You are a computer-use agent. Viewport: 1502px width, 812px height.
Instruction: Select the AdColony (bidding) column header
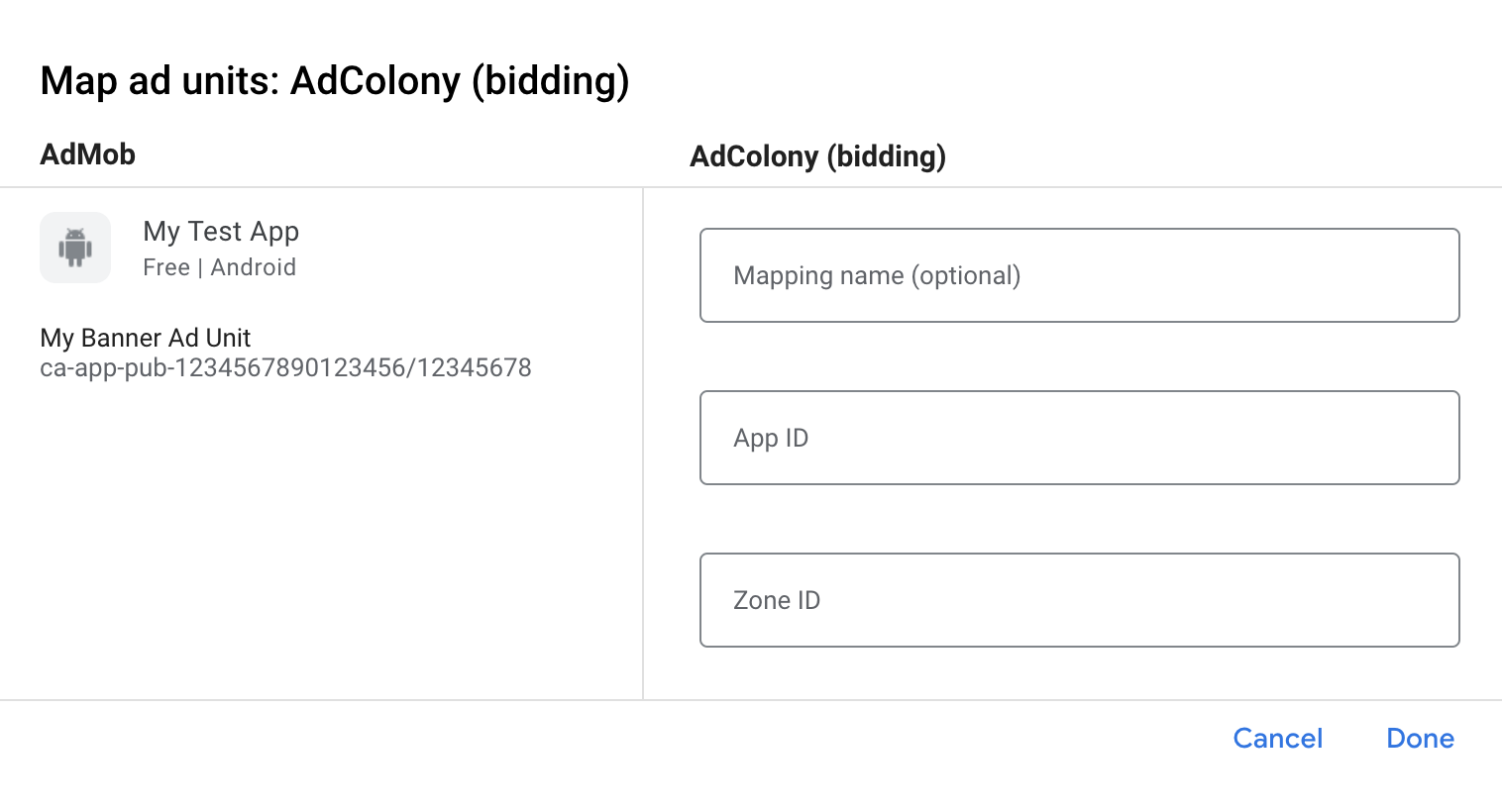click(x=817, y=156)
